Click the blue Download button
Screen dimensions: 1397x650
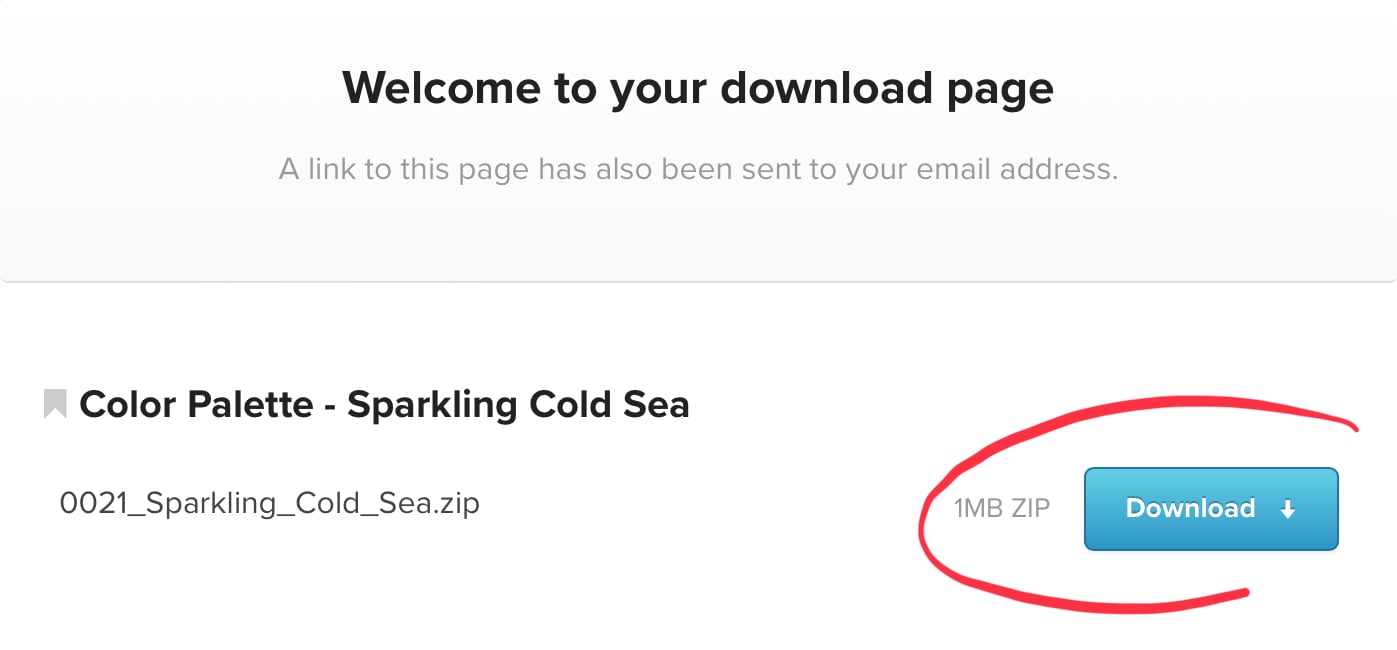coord(1210,508)
